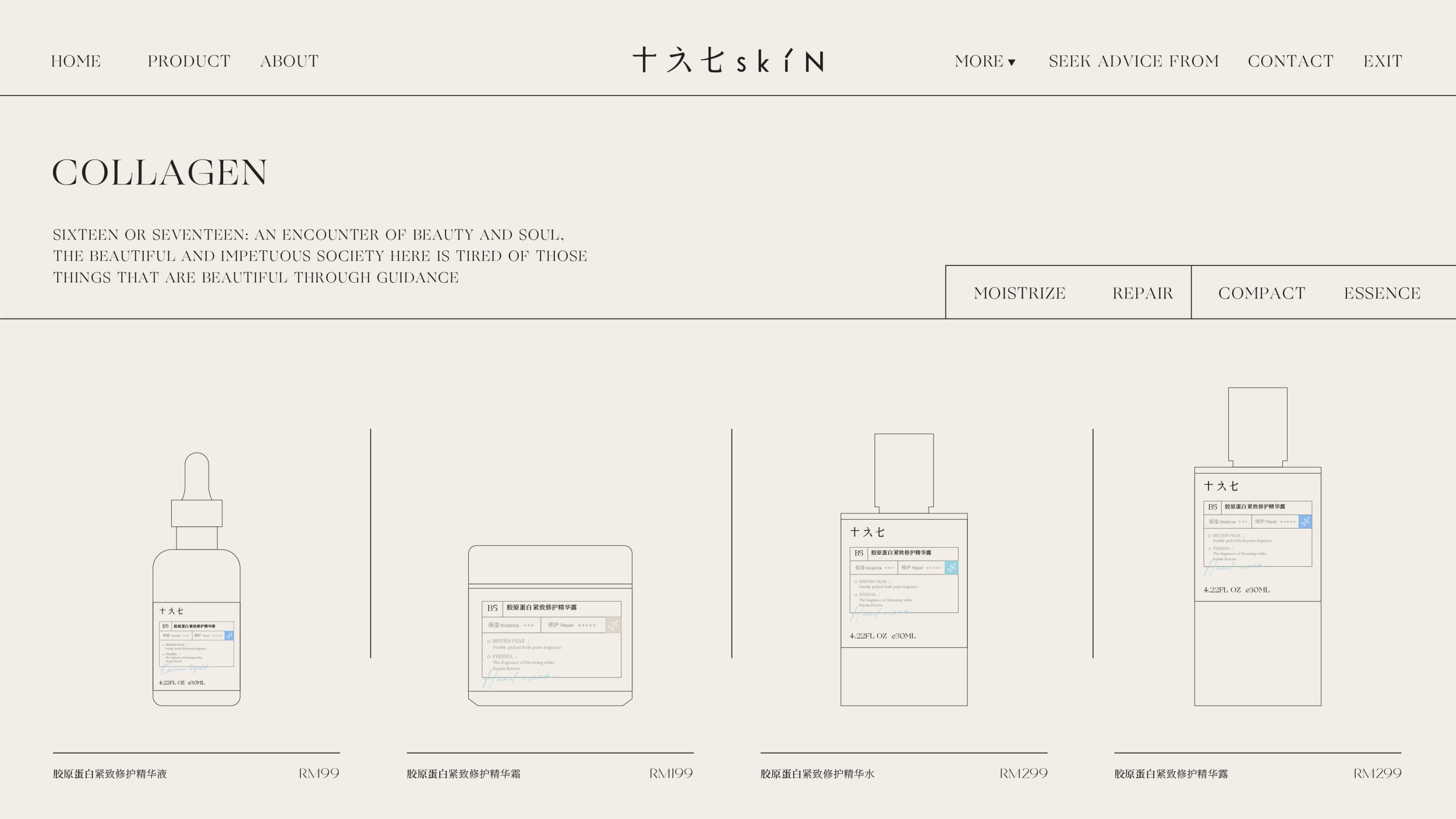The image size is (1456, 819).
Task: Toggle the Moisturize category filter button
Action: 1020,293
